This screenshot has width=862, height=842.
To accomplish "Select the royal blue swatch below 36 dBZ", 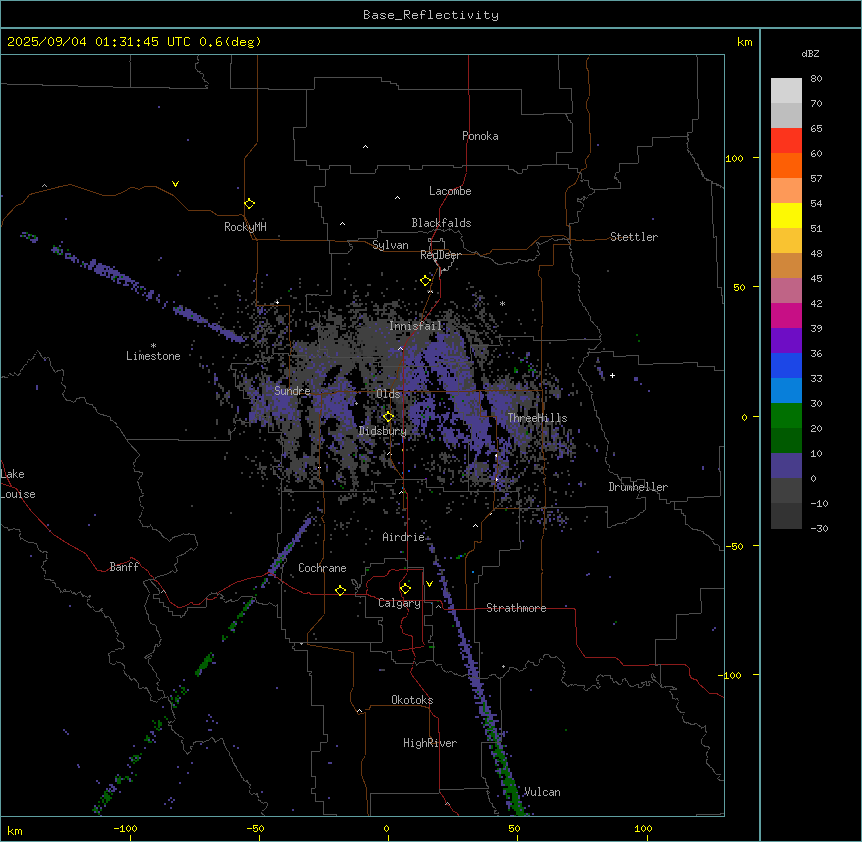I will coord(786,365).
